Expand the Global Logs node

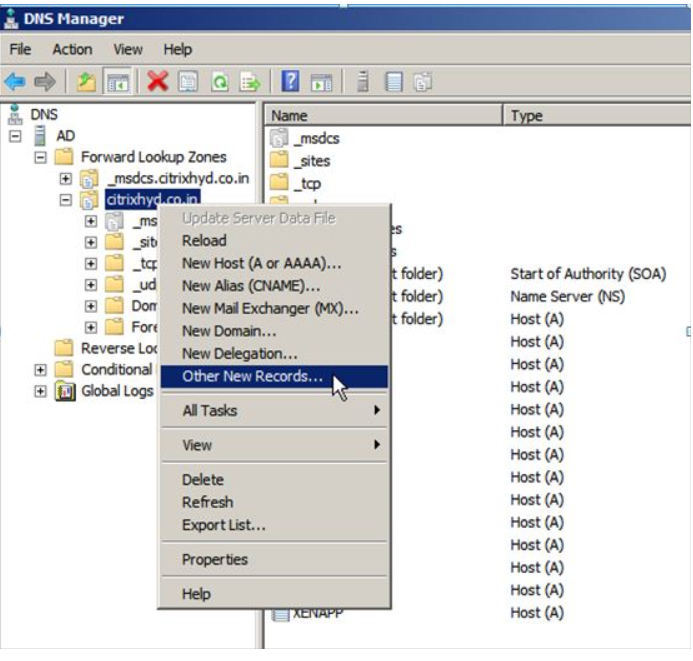pyautogui.click(x=41, y=391)
